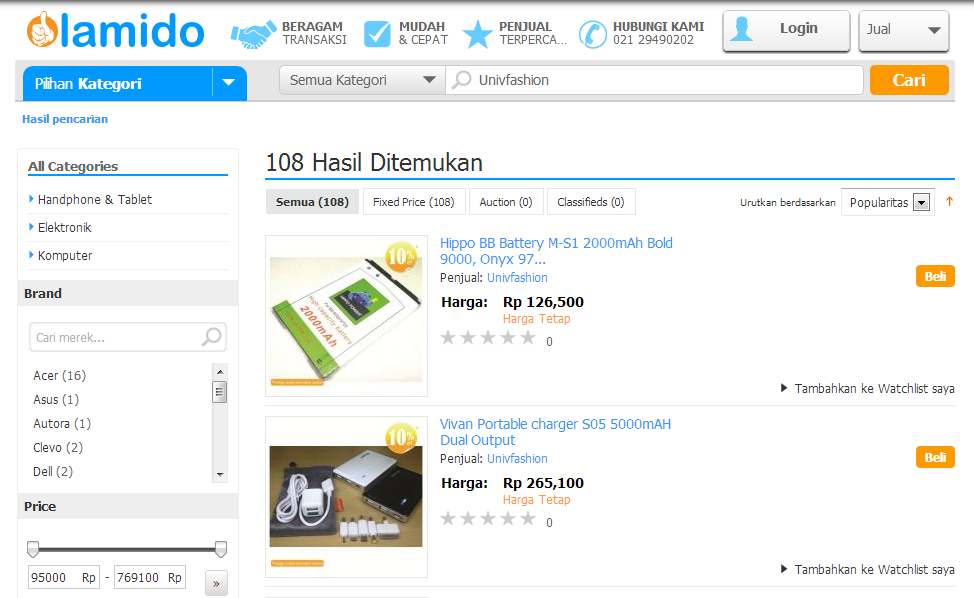Click the Hubungi Kami phone number text

point(653,40)
